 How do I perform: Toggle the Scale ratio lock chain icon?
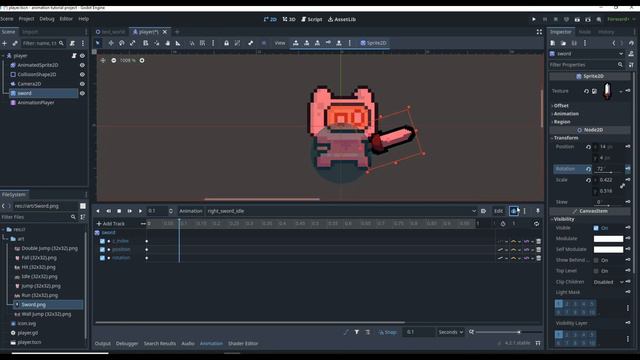tap(622, 186)
